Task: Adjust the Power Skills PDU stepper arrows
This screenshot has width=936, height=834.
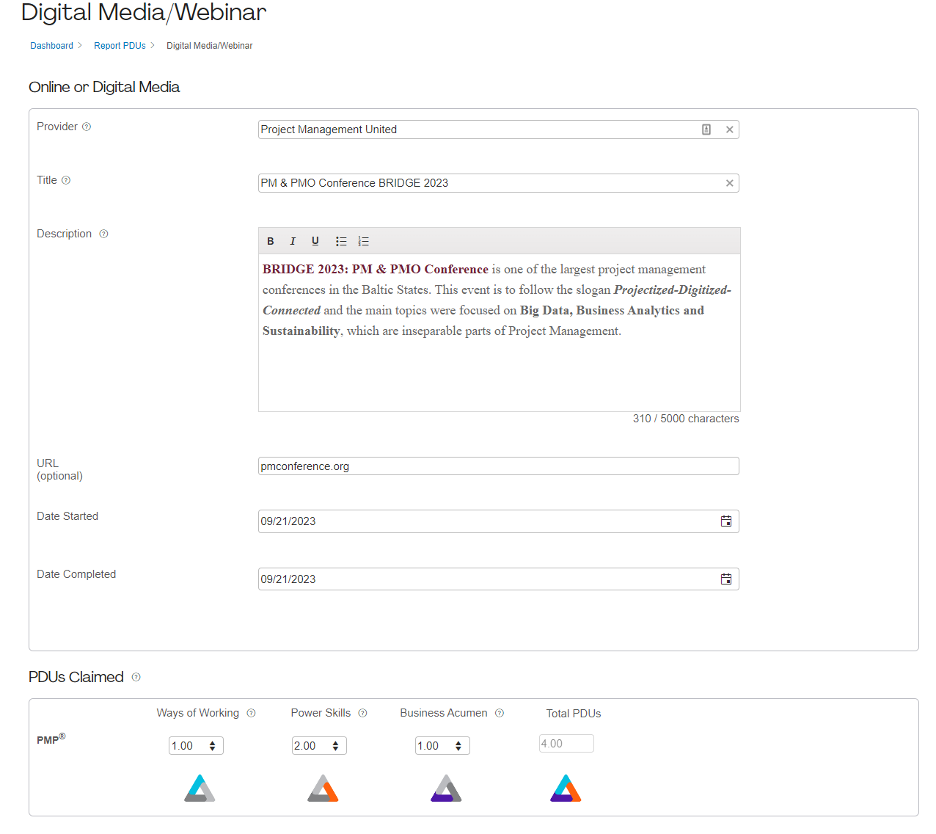Action: pos(335,746)
